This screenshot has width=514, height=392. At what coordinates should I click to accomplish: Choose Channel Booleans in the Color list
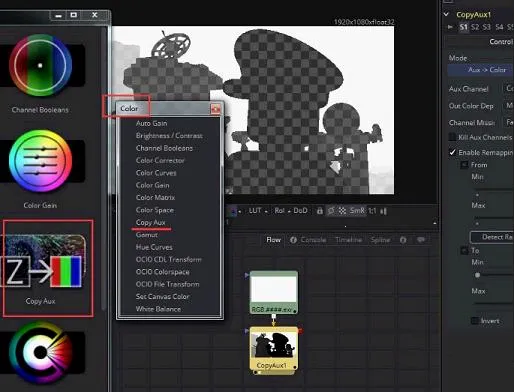pos(164,148)
